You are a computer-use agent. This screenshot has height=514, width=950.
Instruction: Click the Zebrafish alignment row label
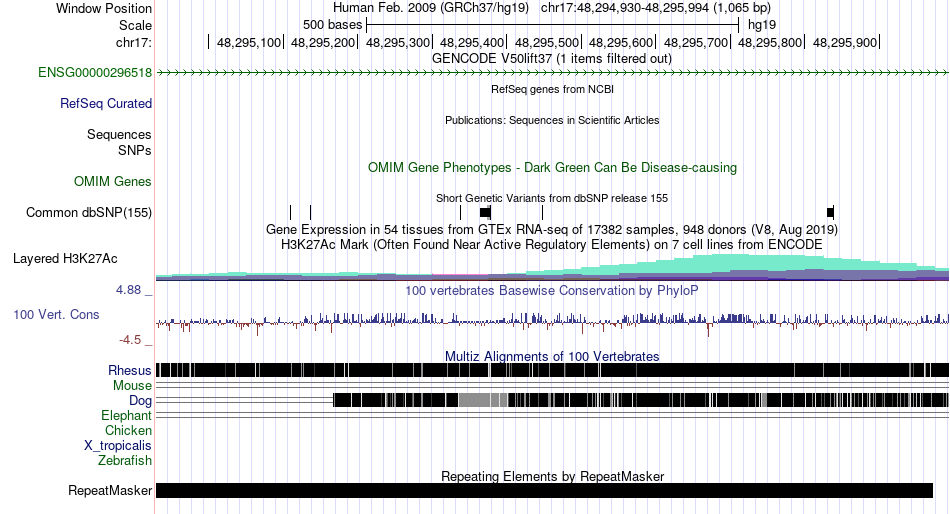125,461
